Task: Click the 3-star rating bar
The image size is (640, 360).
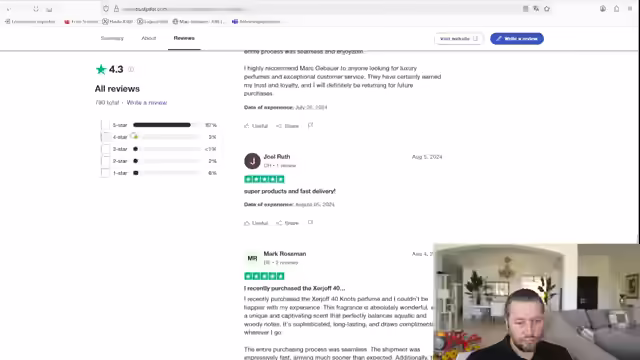Action: (167, 149)
